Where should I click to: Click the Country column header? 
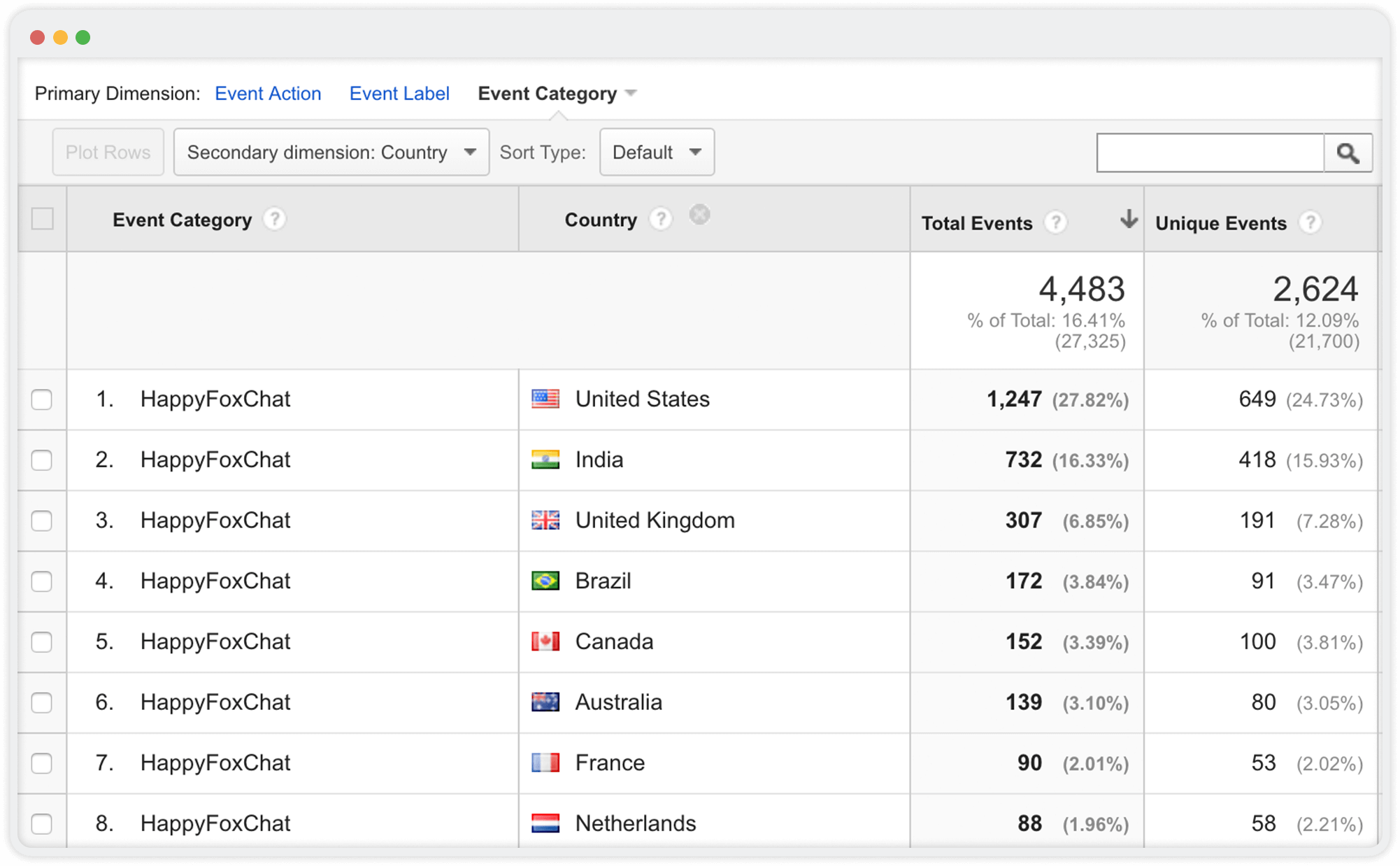pyautogui.click(x=601, y=220)
